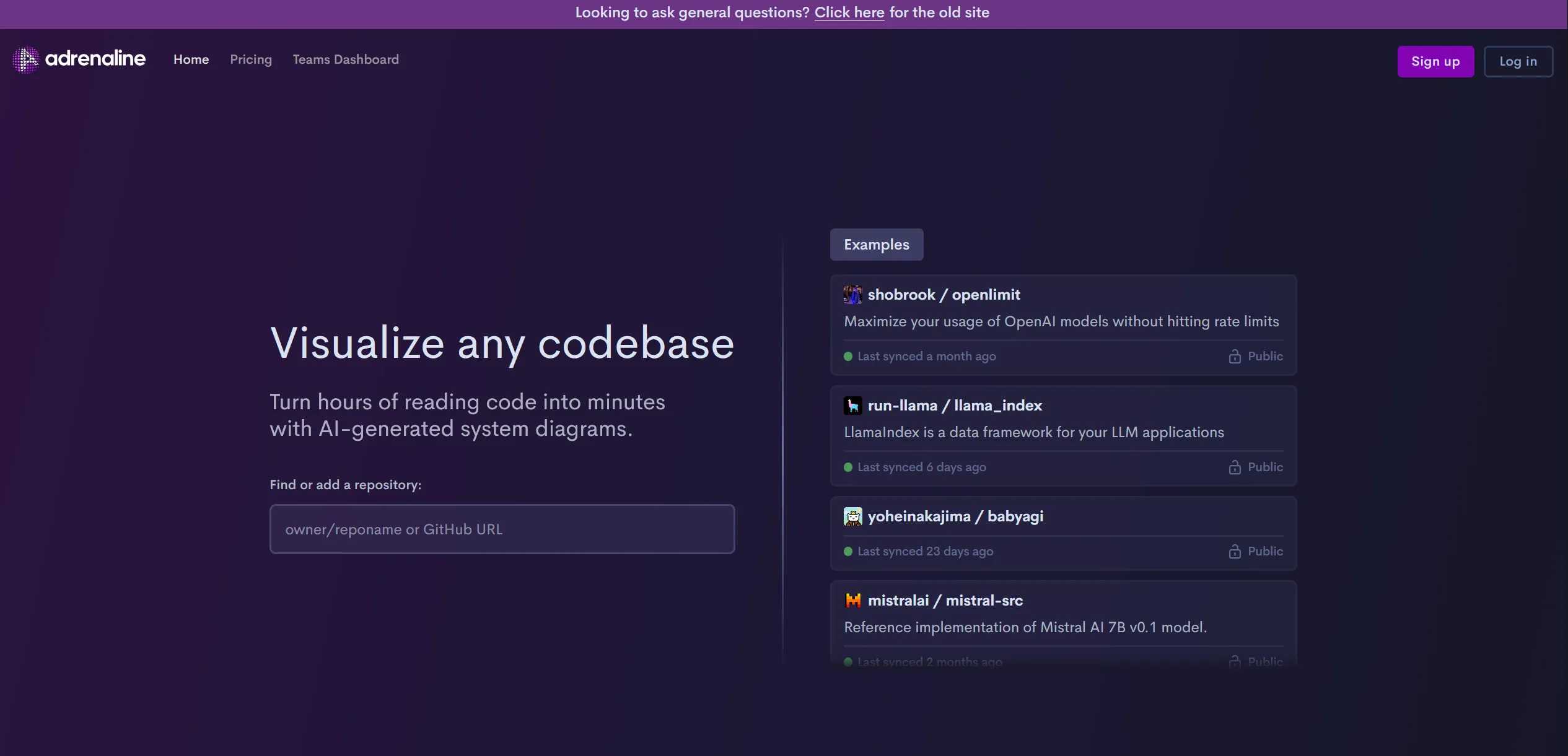The image size is (1568, 756).
Task: Click the lock icon on openlimit card
Action: click(x=1234, y=357)
